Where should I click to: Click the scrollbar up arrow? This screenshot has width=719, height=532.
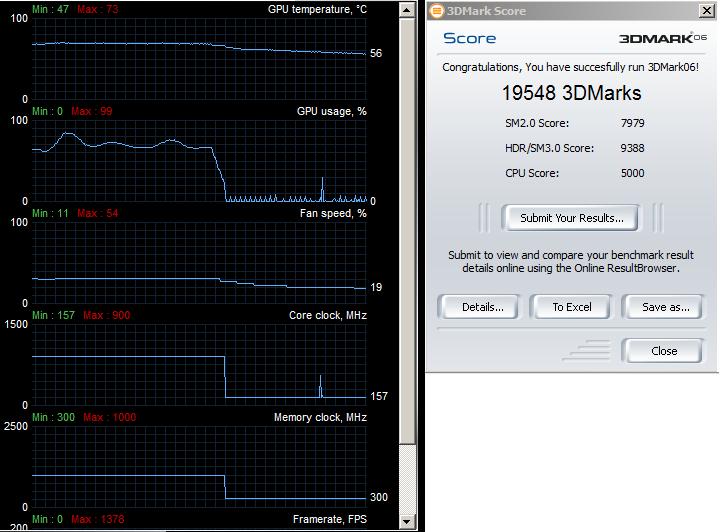tap(407, 10)
